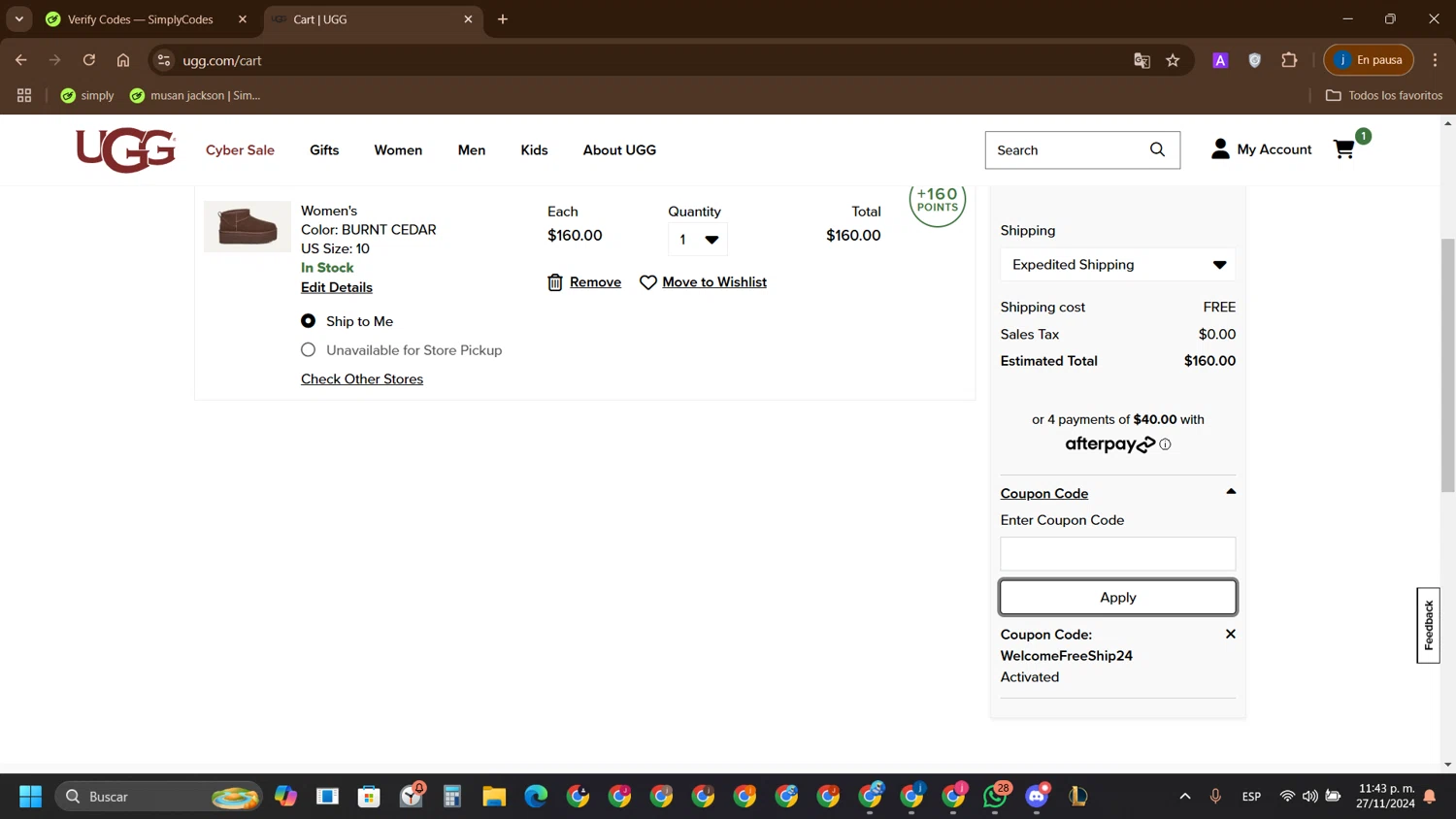Reload the page
Viewport: 1456px width, 819px height.
pyautogui.click(x=89, y=60)
